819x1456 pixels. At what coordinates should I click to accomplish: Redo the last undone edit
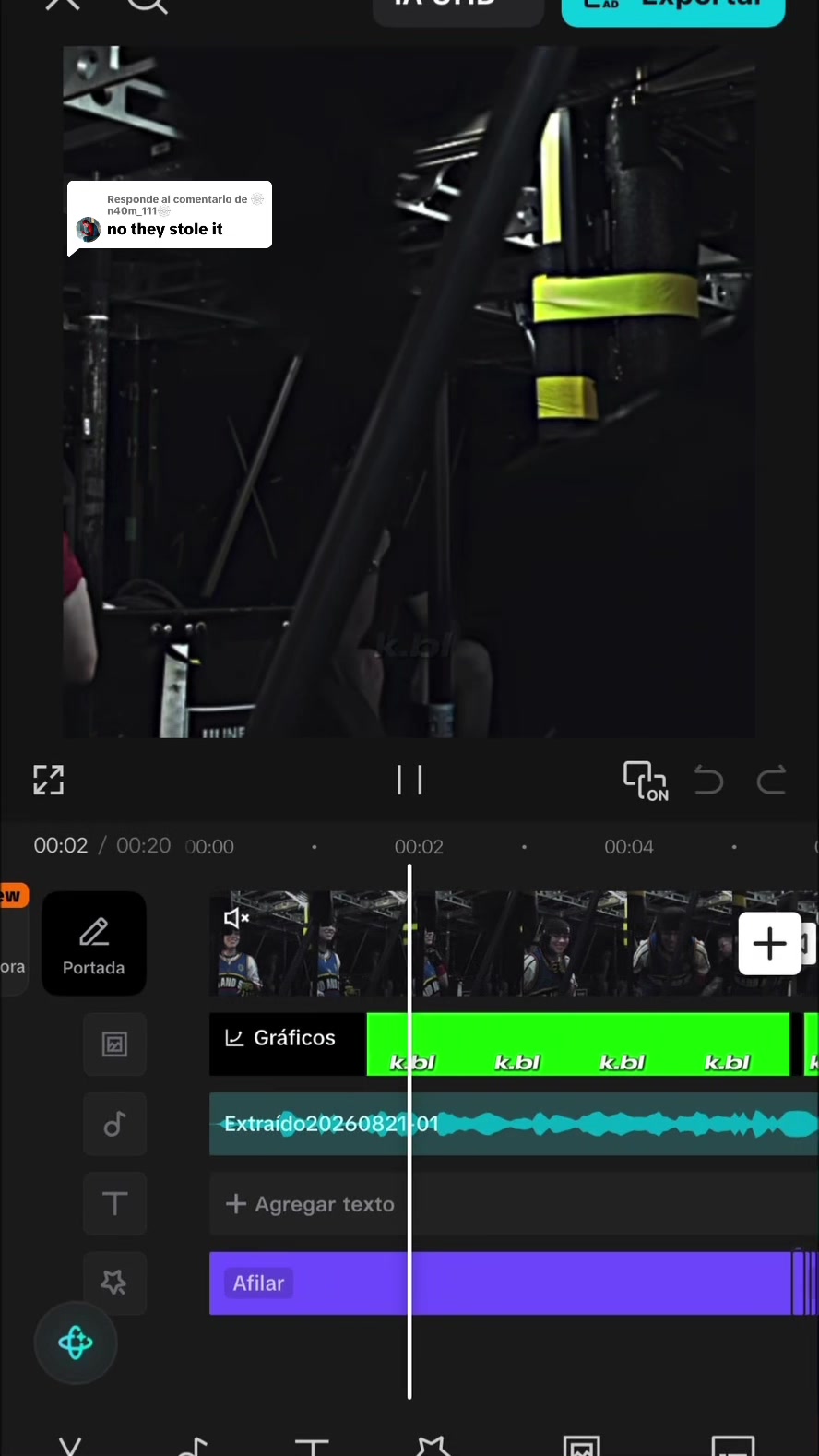click(x=771, y=781)
